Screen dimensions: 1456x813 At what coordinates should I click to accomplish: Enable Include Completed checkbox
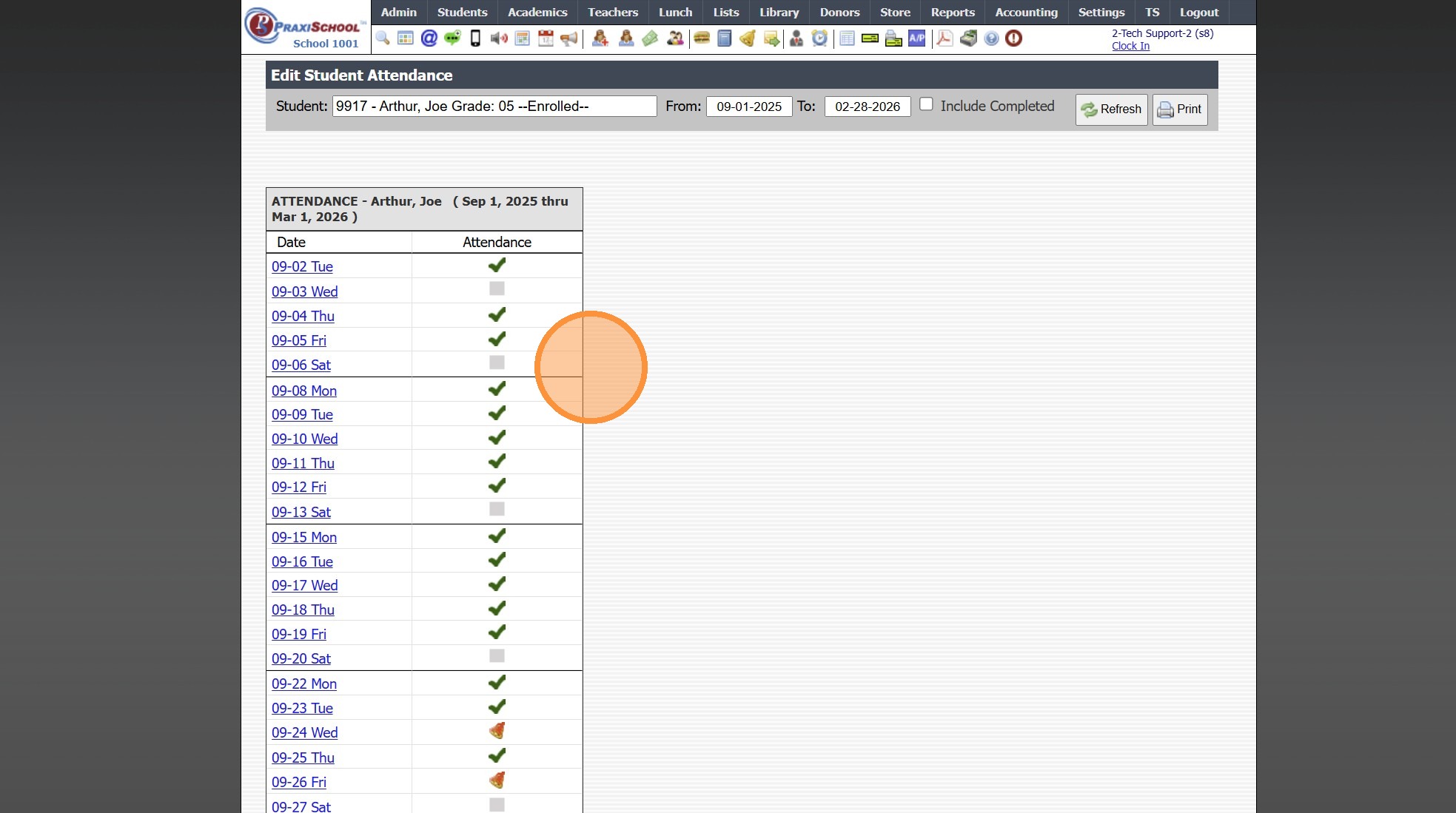pyautogui.click(x=926, y=104)
